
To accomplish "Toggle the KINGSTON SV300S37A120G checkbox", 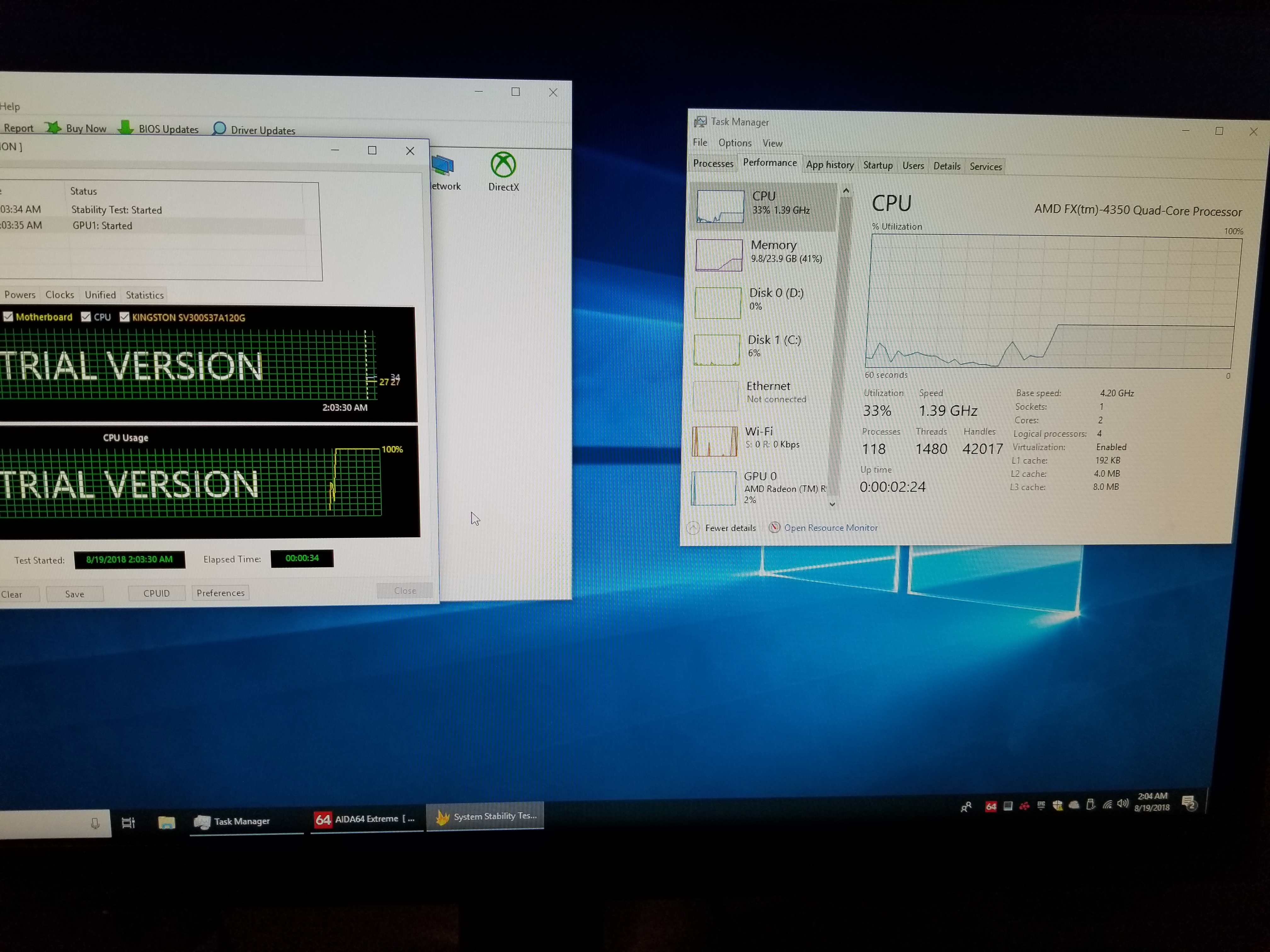I will point(124,317).
